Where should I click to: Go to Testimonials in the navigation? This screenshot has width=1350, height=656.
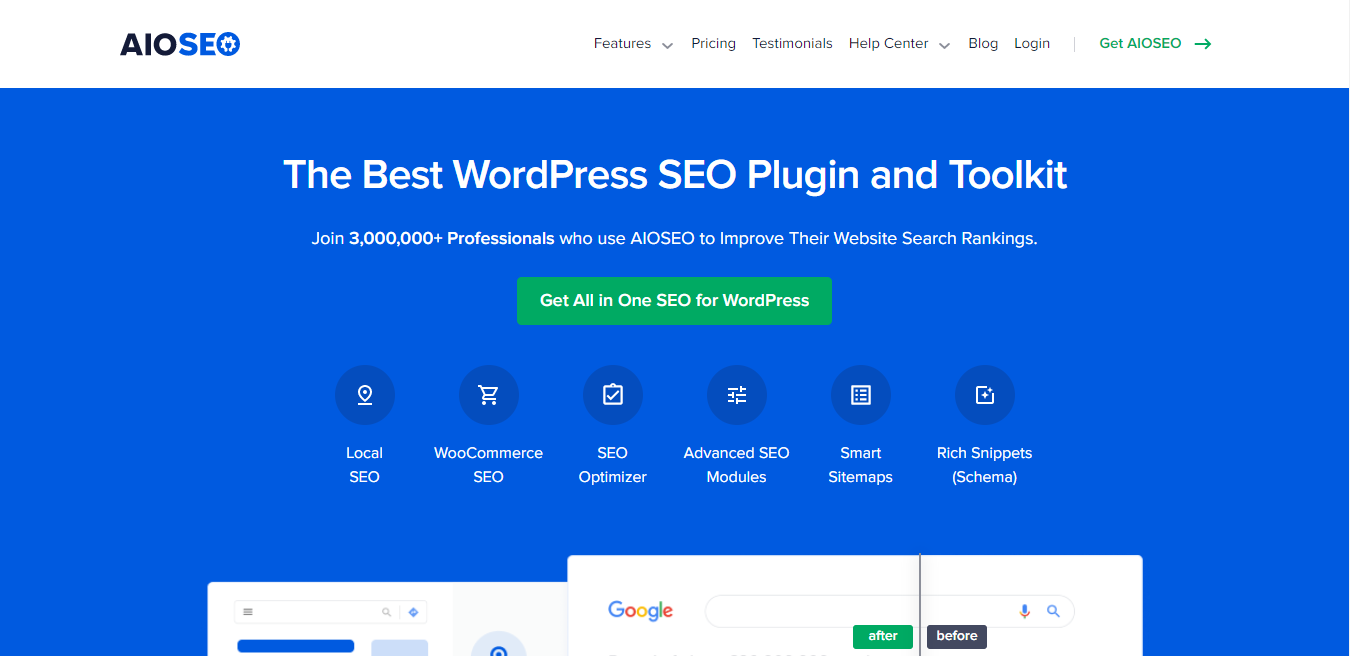(792, 44)
